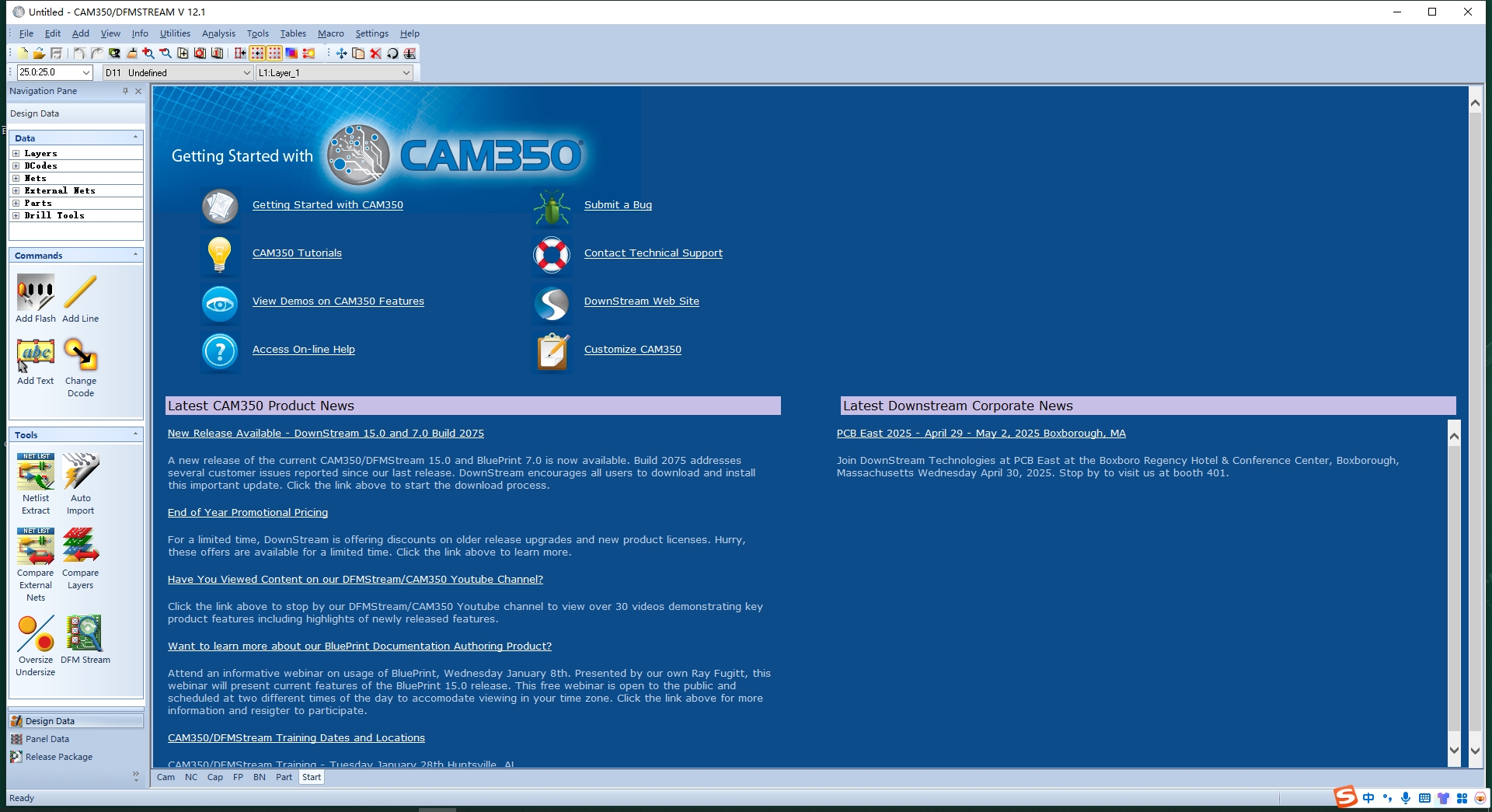Open View Demos on CAM350 Features link
Screen dimensions: 1492x812
(338, 301)
